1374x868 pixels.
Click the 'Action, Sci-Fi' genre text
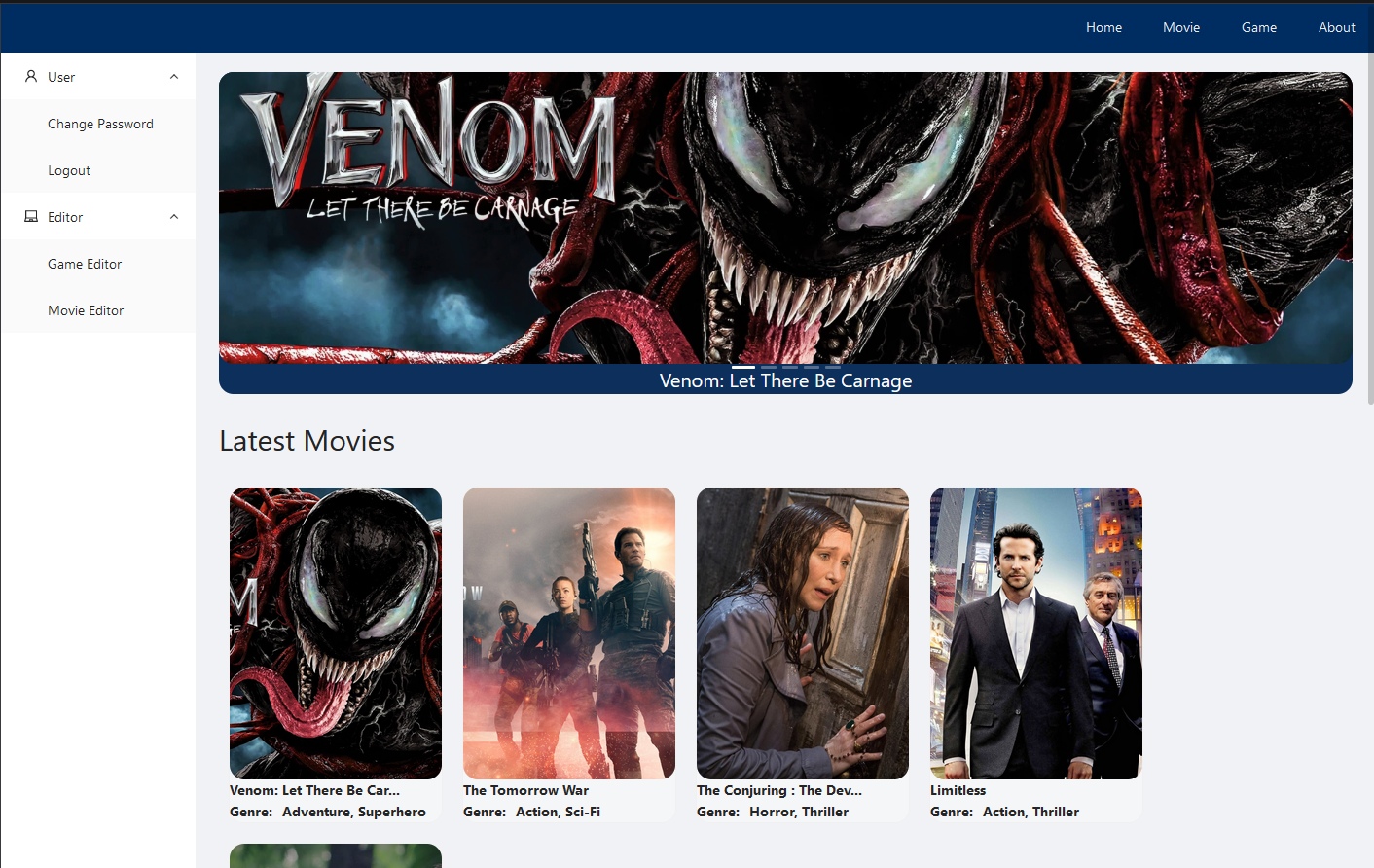click(x=558, y=812)
